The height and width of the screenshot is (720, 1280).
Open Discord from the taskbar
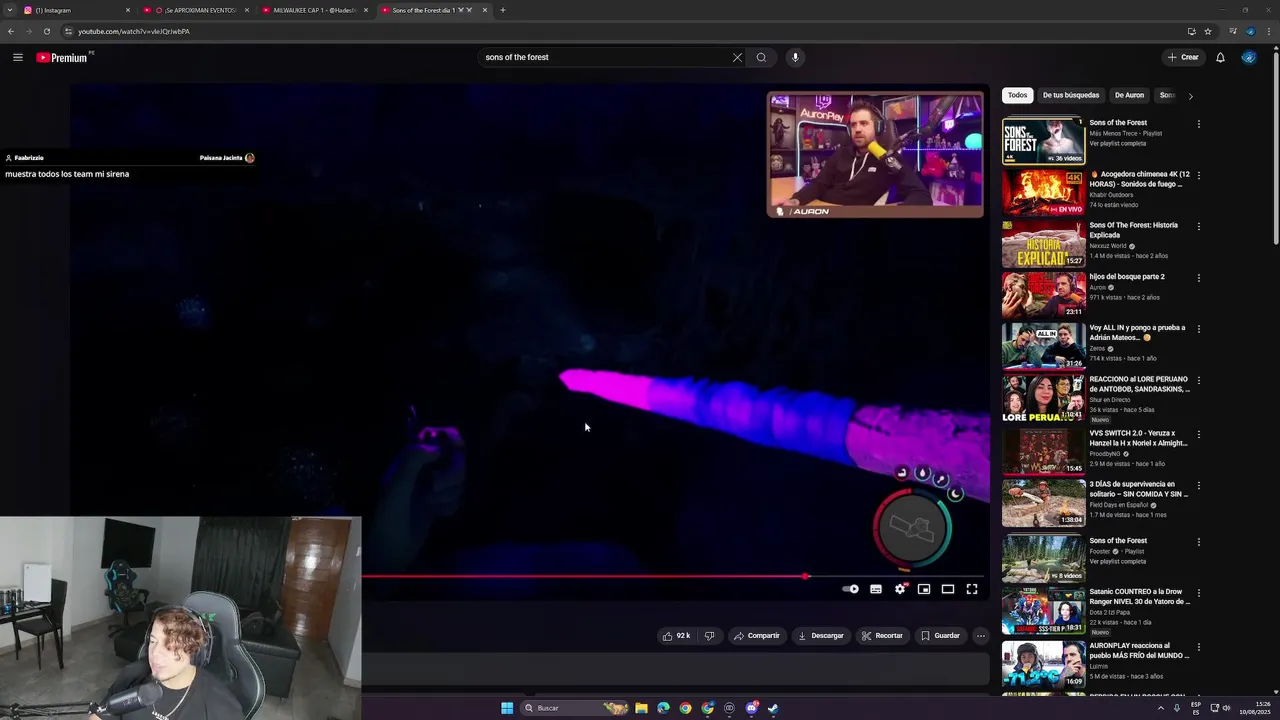(x=751, y=708)
